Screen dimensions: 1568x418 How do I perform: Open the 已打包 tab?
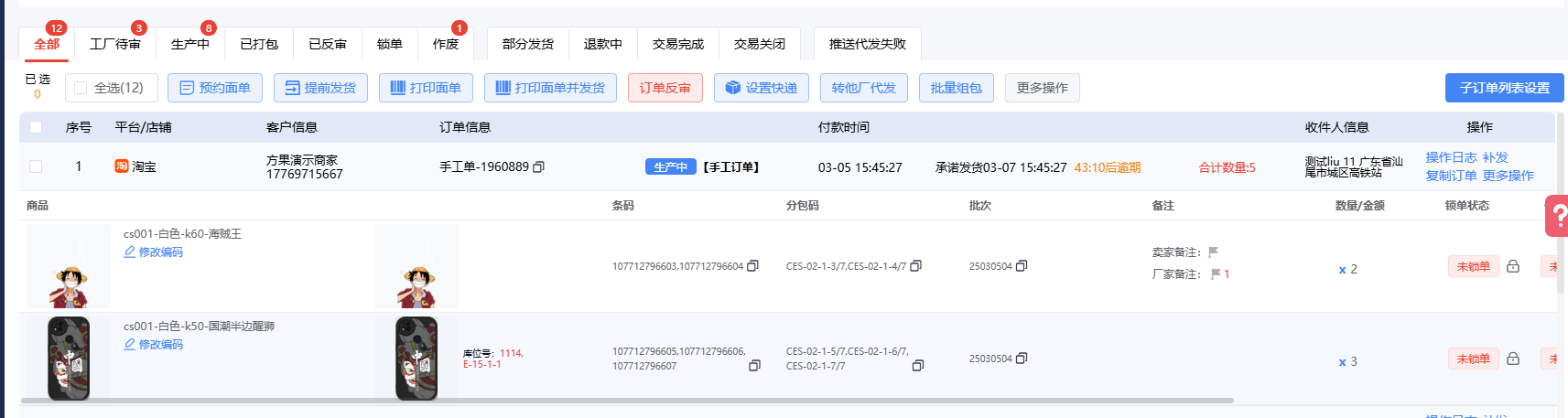pos(259,44)
